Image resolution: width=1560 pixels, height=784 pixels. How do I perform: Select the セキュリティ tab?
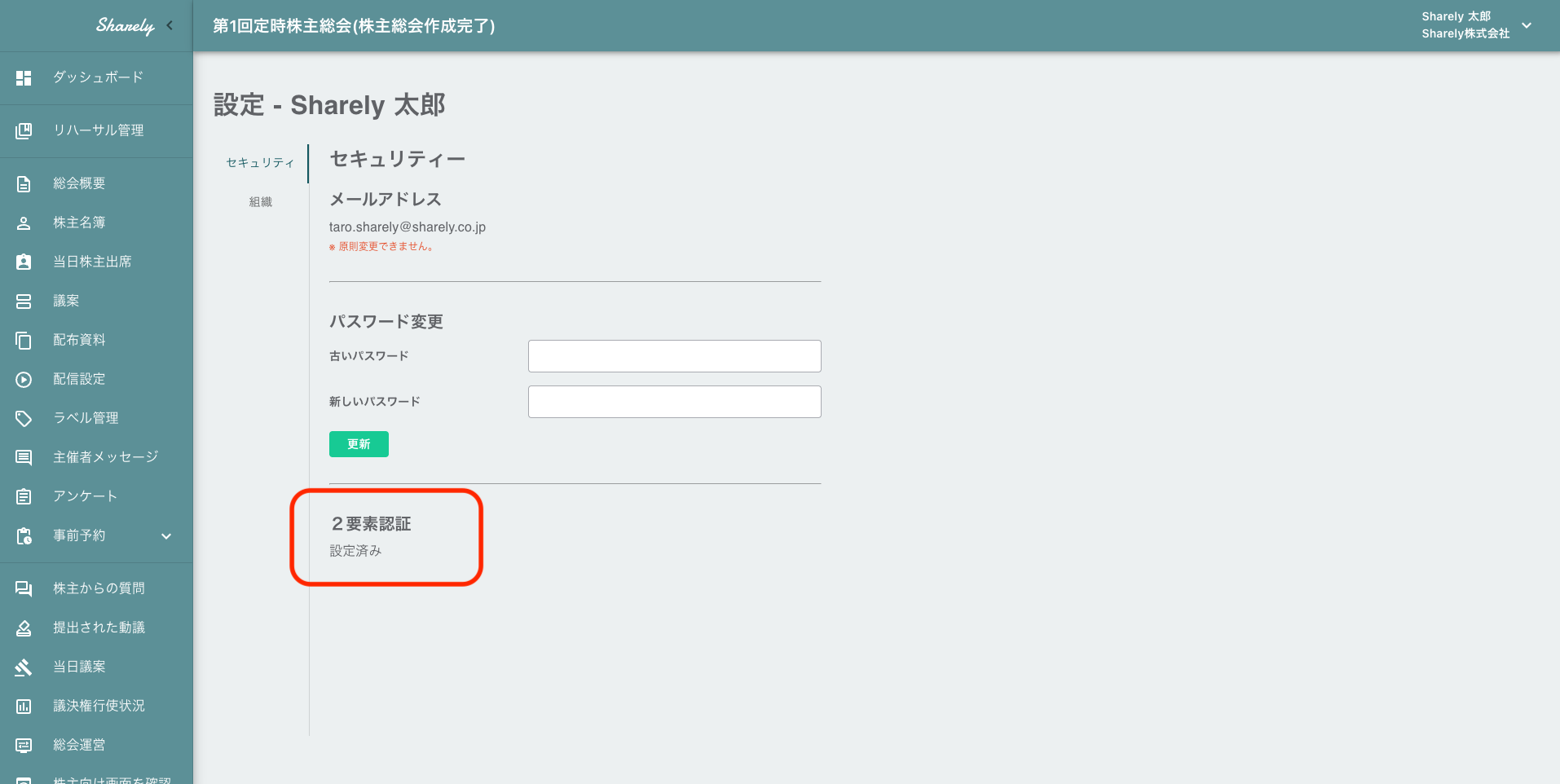pos(260,163)
